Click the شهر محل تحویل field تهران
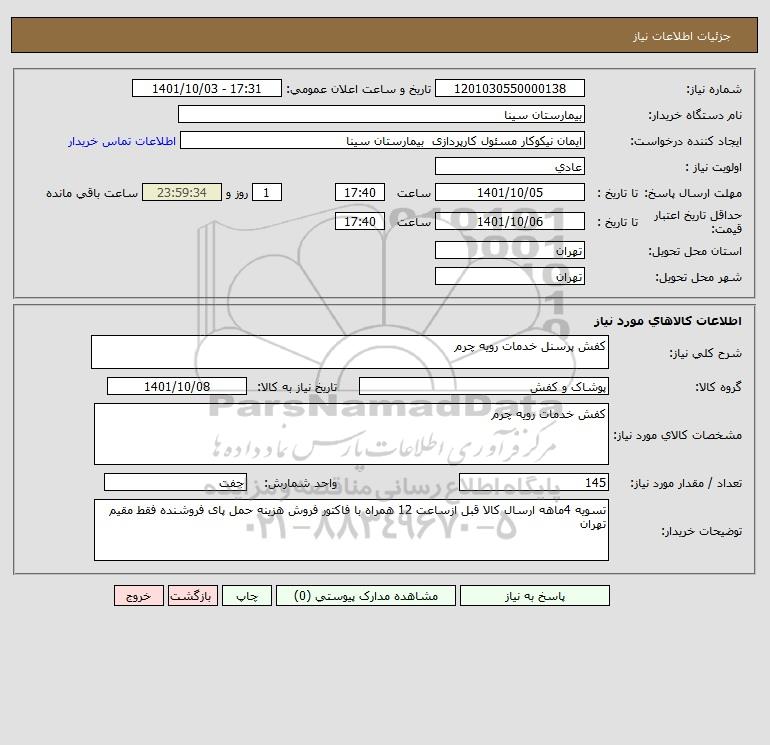 tap(510, 276)
